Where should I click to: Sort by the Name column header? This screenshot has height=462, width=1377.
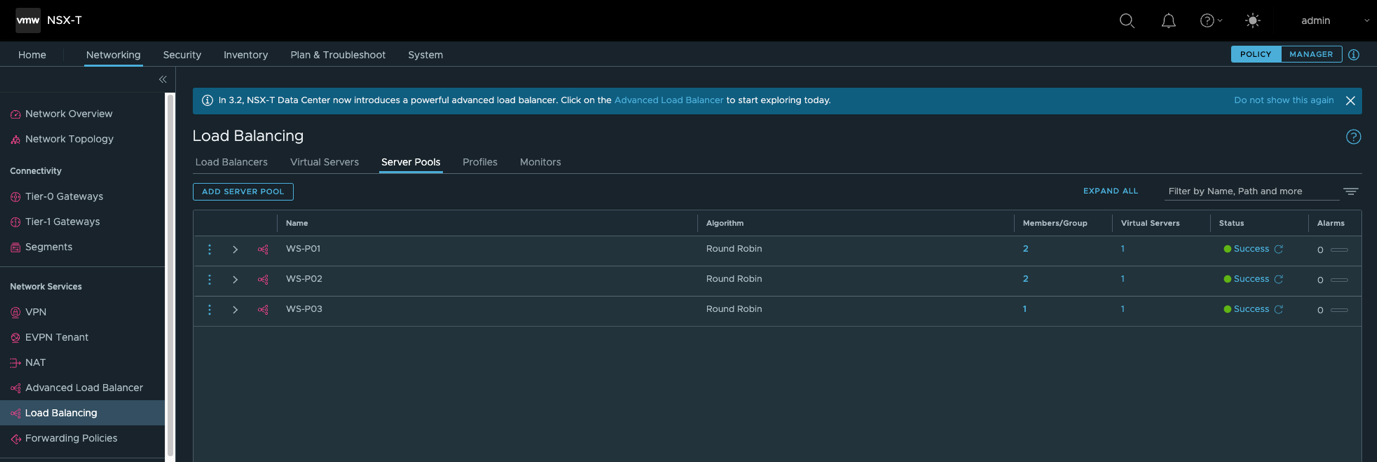[x=297, y=223]
